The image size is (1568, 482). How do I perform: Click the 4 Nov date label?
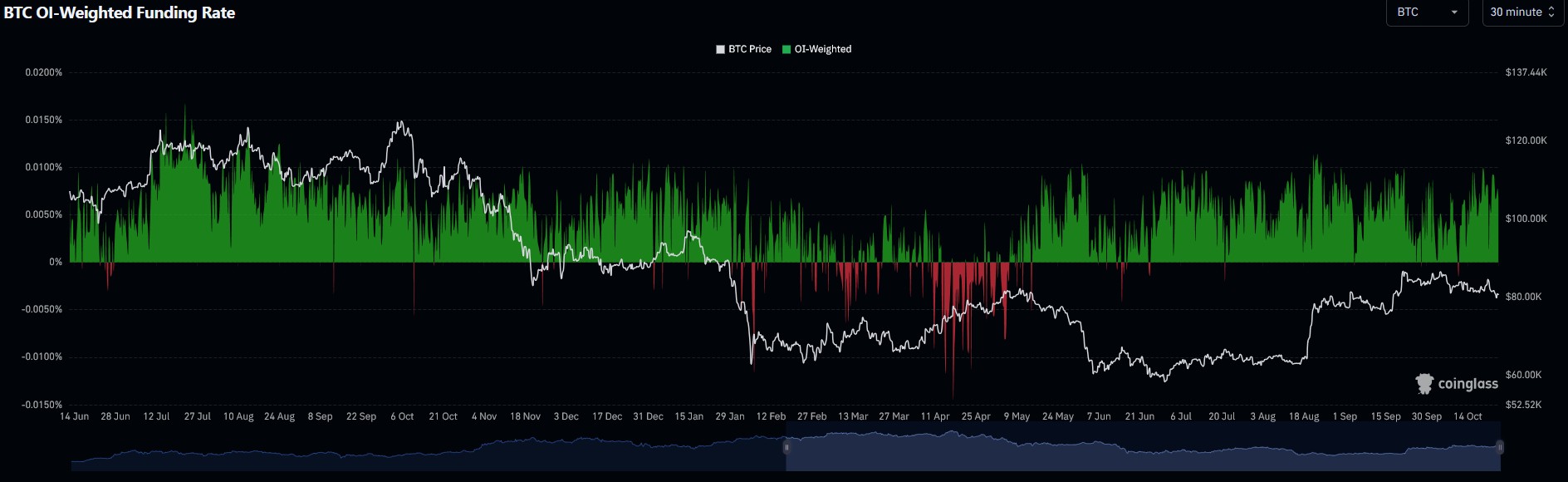[x=484, y=416]
